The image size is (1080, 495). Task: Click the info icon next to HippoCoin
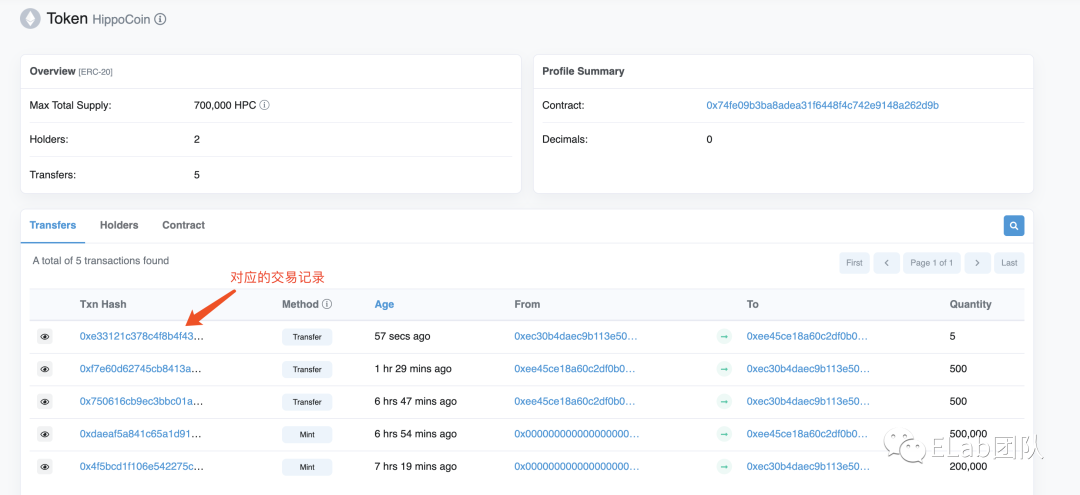(160, 19)
